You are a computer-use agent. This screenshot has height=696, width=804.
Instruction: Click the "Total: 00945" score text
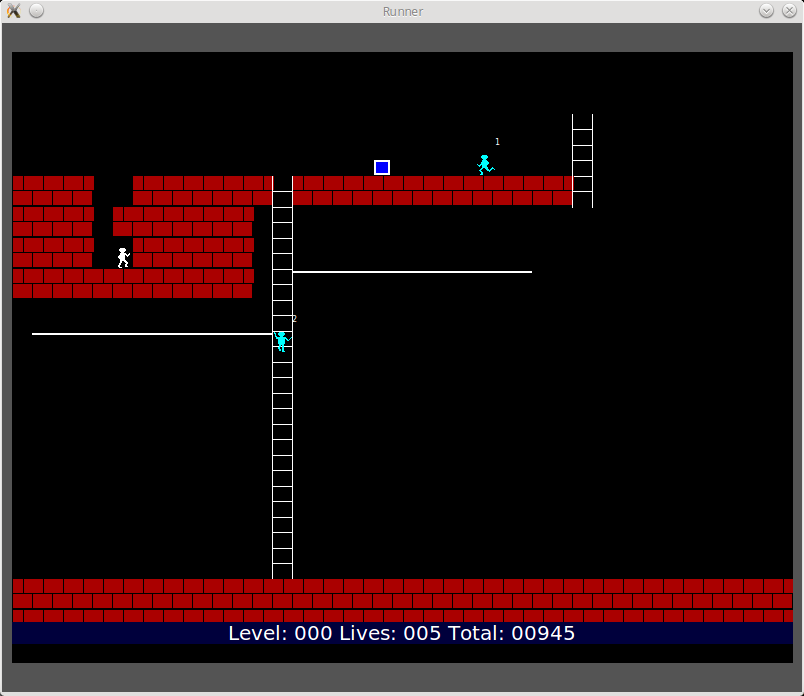[x=511, y=633]
